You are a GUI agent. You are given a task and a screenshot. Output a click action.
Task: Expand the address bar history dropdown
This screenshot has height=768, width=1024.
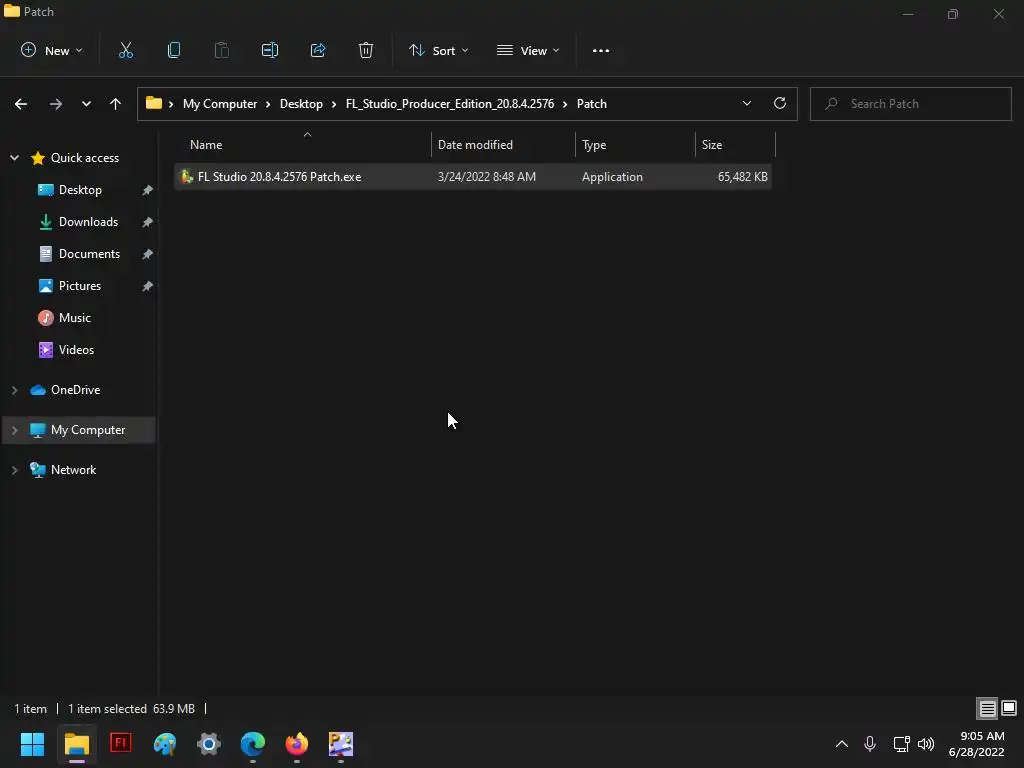(x=746, y=103)
